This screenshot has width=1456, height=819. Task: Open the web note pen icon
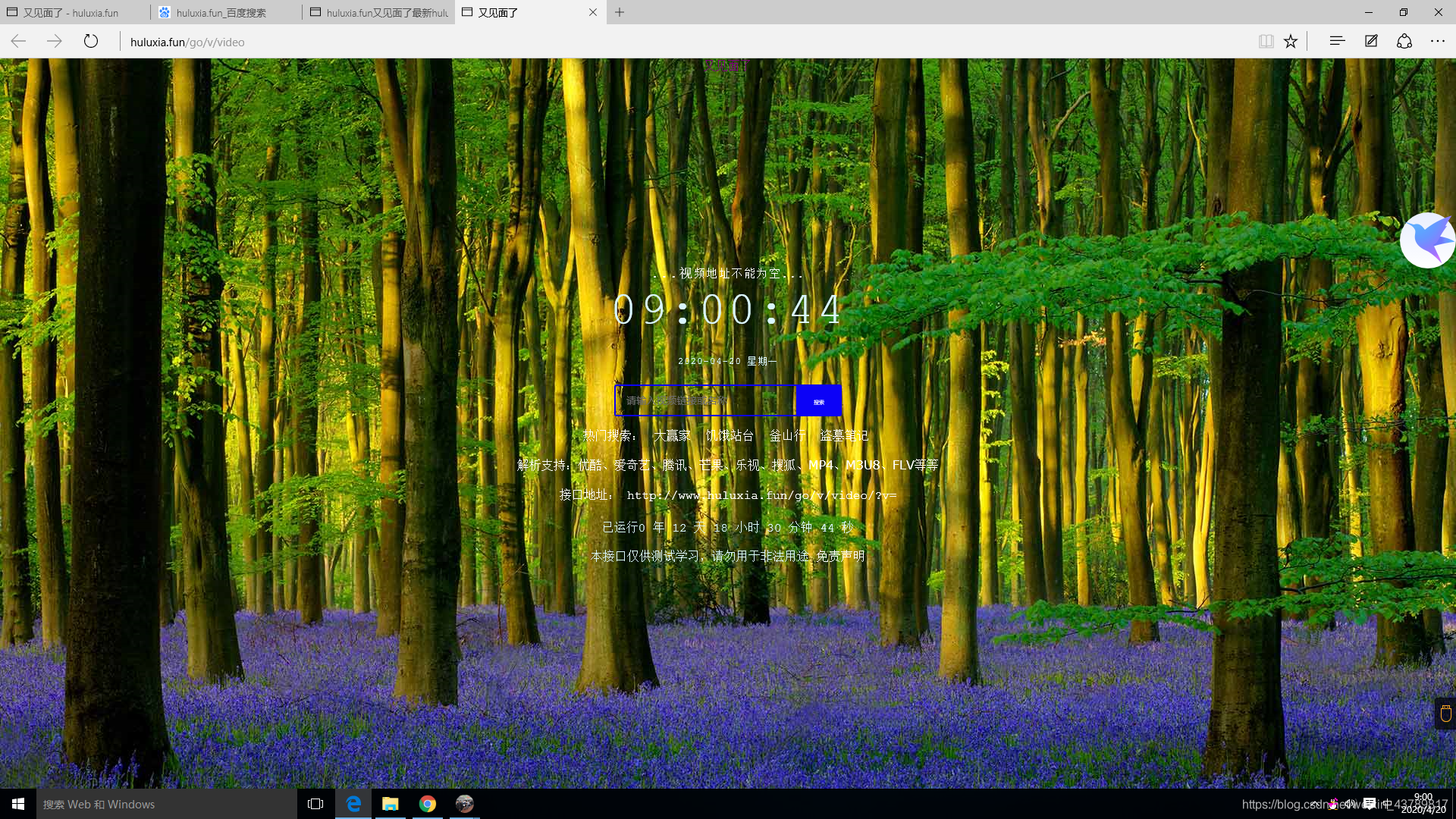1371,42
